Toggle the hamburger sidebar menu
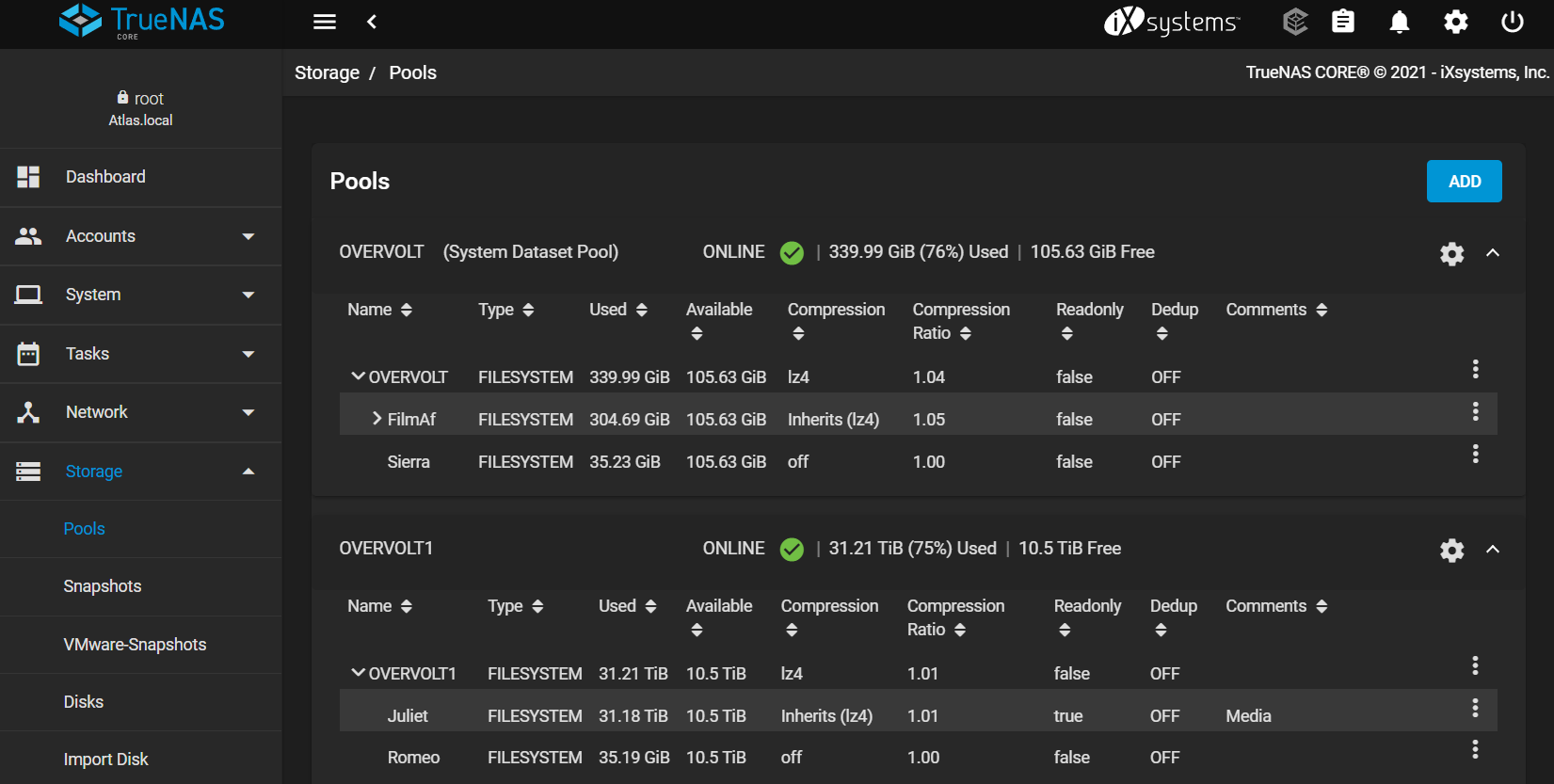The height and width of the screenshot is (784, 1554). coord(325,22)
